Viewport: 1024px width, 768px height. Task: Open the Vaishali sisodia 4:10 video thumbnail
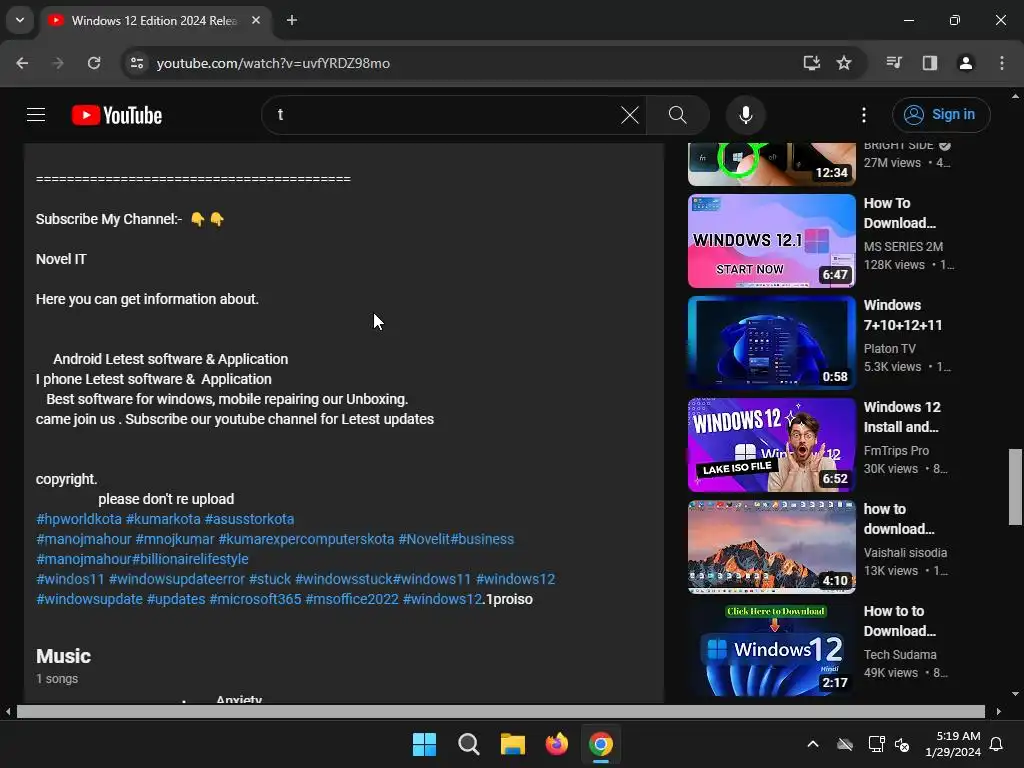[x=771, y=547]
